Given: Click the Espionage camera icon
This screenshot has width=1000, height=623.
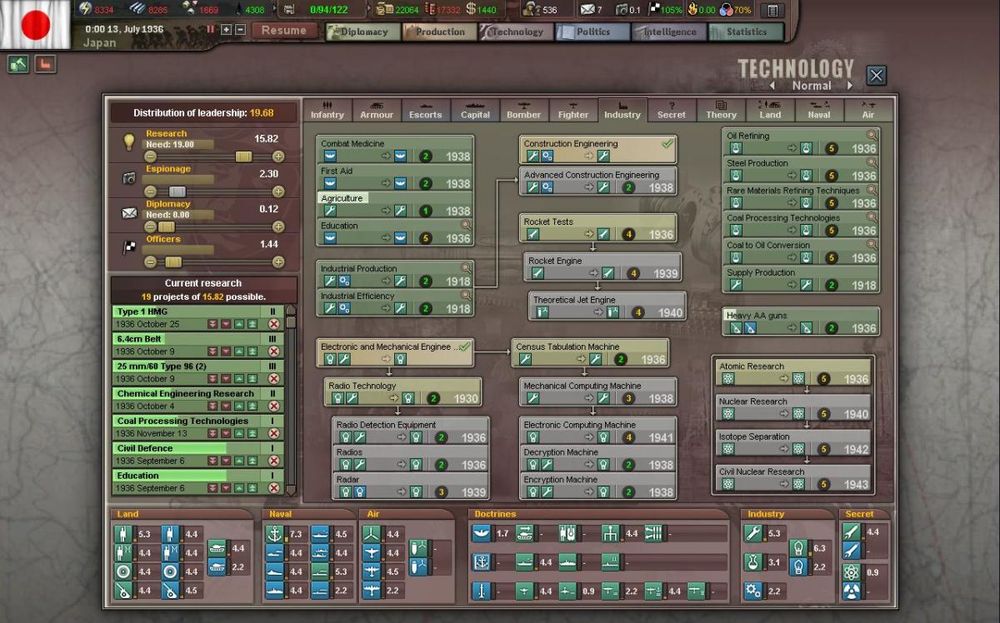Looking at the screenshot, I should 129,178.
